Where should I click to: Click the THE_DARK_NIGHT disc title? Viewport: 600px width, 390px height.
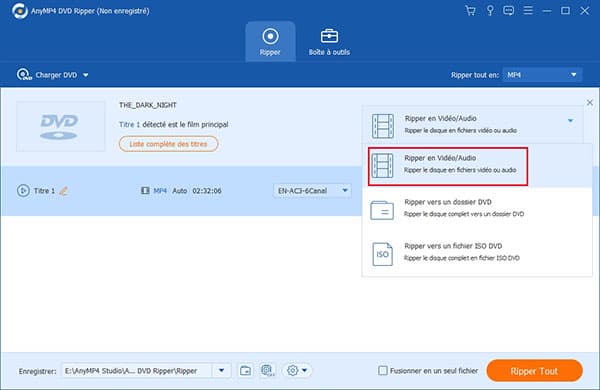(148, 105)
